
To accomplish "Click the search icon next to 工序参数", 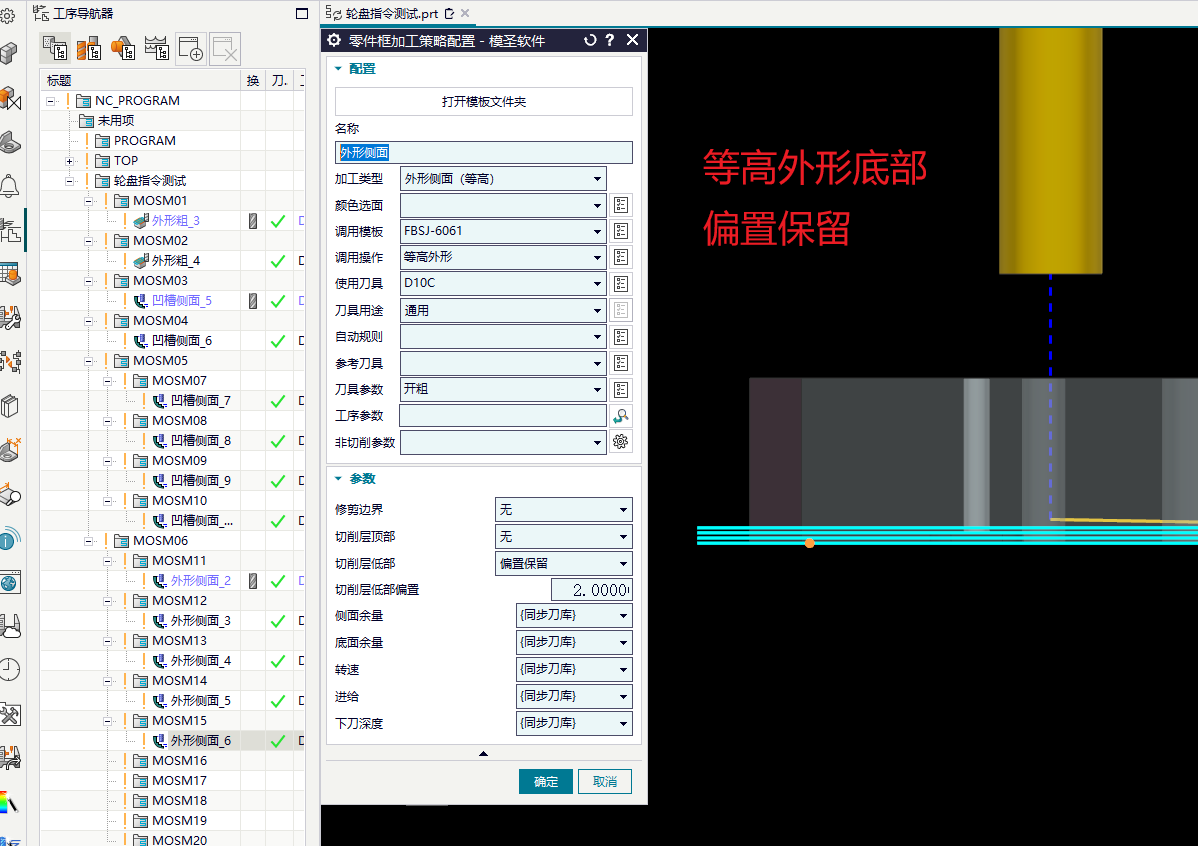I will (x=620, y=416).
